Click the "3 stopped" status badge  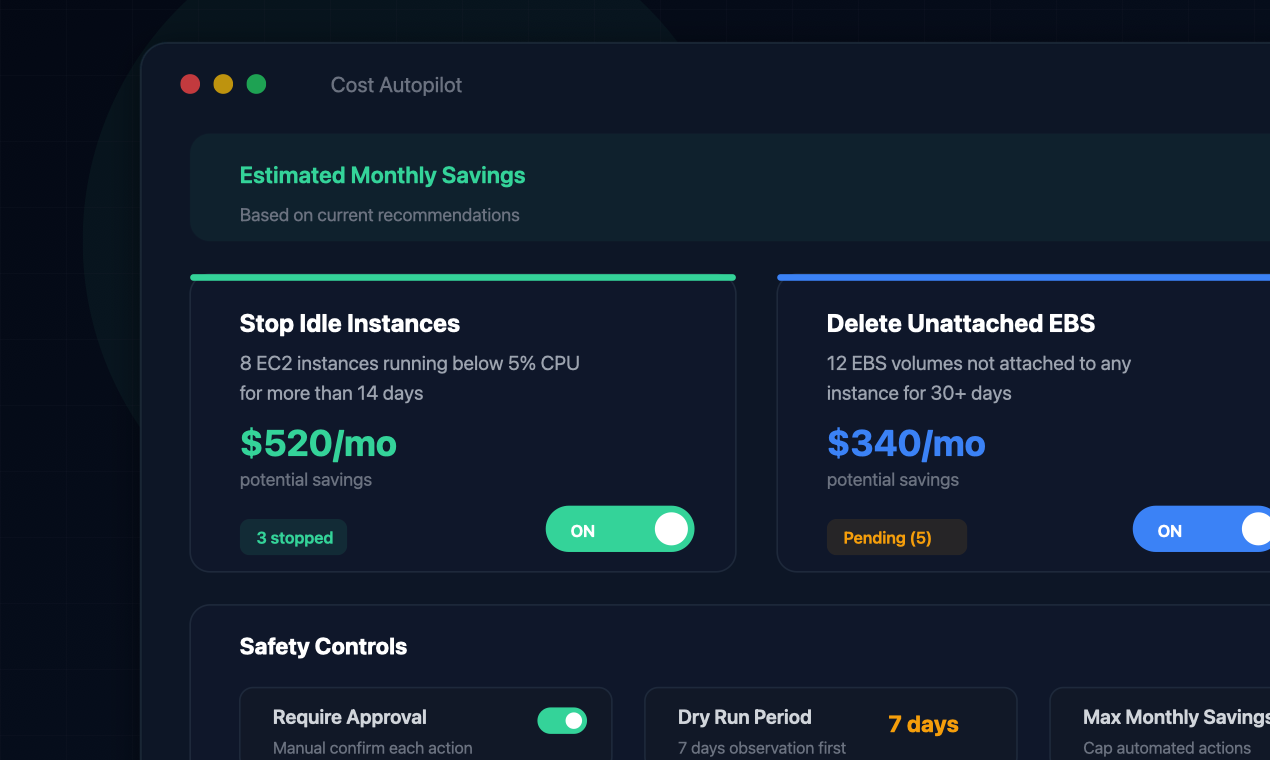(x=293, y=537)
